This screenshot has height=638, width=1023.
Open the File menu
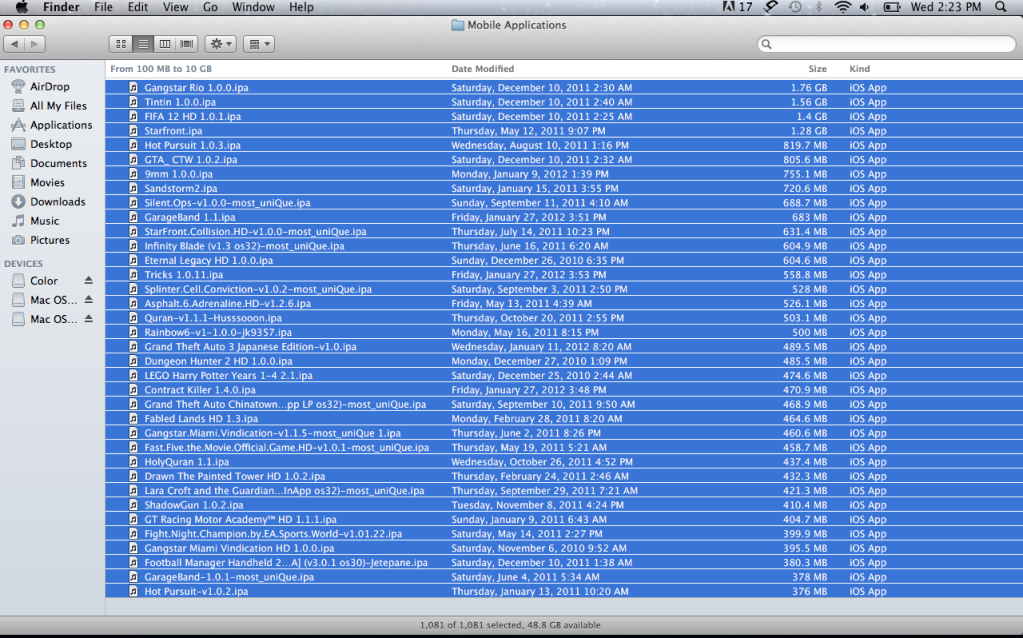[x=103, y=7]
